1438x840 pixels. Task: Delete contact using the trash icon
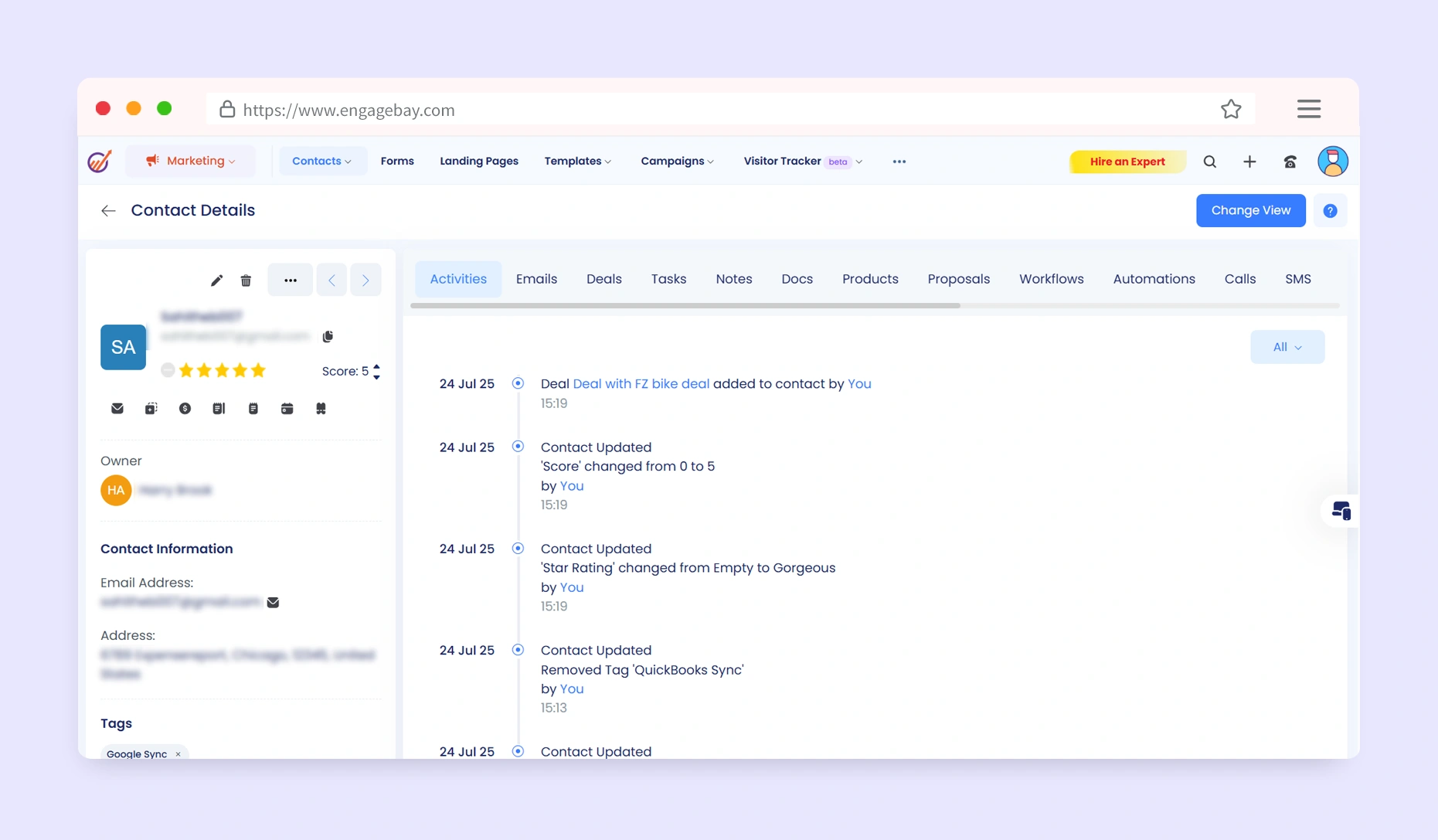pos(246,281)
